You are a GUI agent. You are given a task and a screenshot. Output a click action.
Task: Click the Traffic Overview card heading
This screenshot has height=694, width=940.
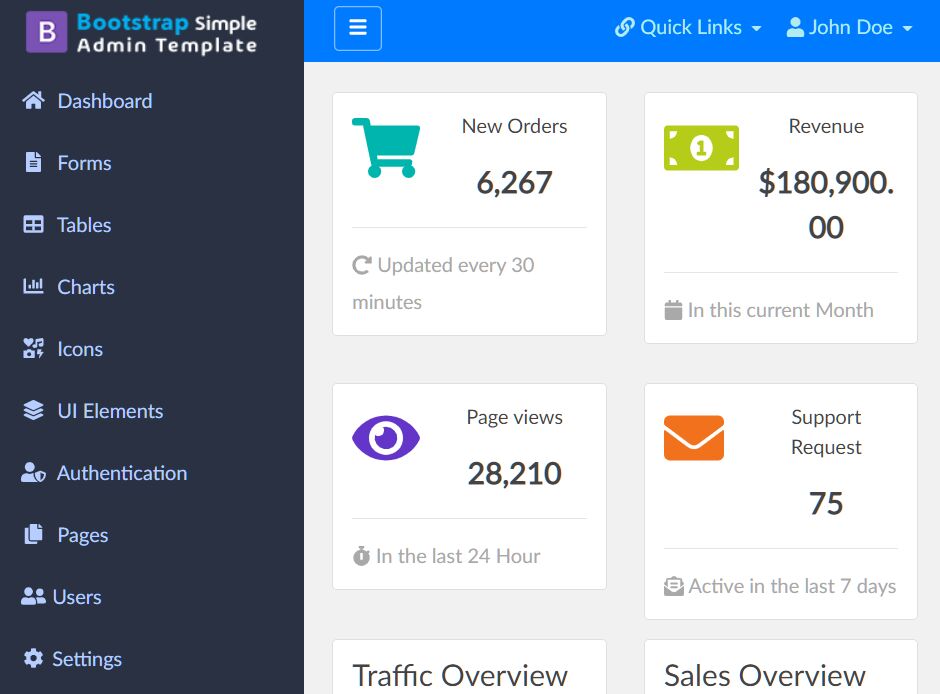(x=458, y=676)
